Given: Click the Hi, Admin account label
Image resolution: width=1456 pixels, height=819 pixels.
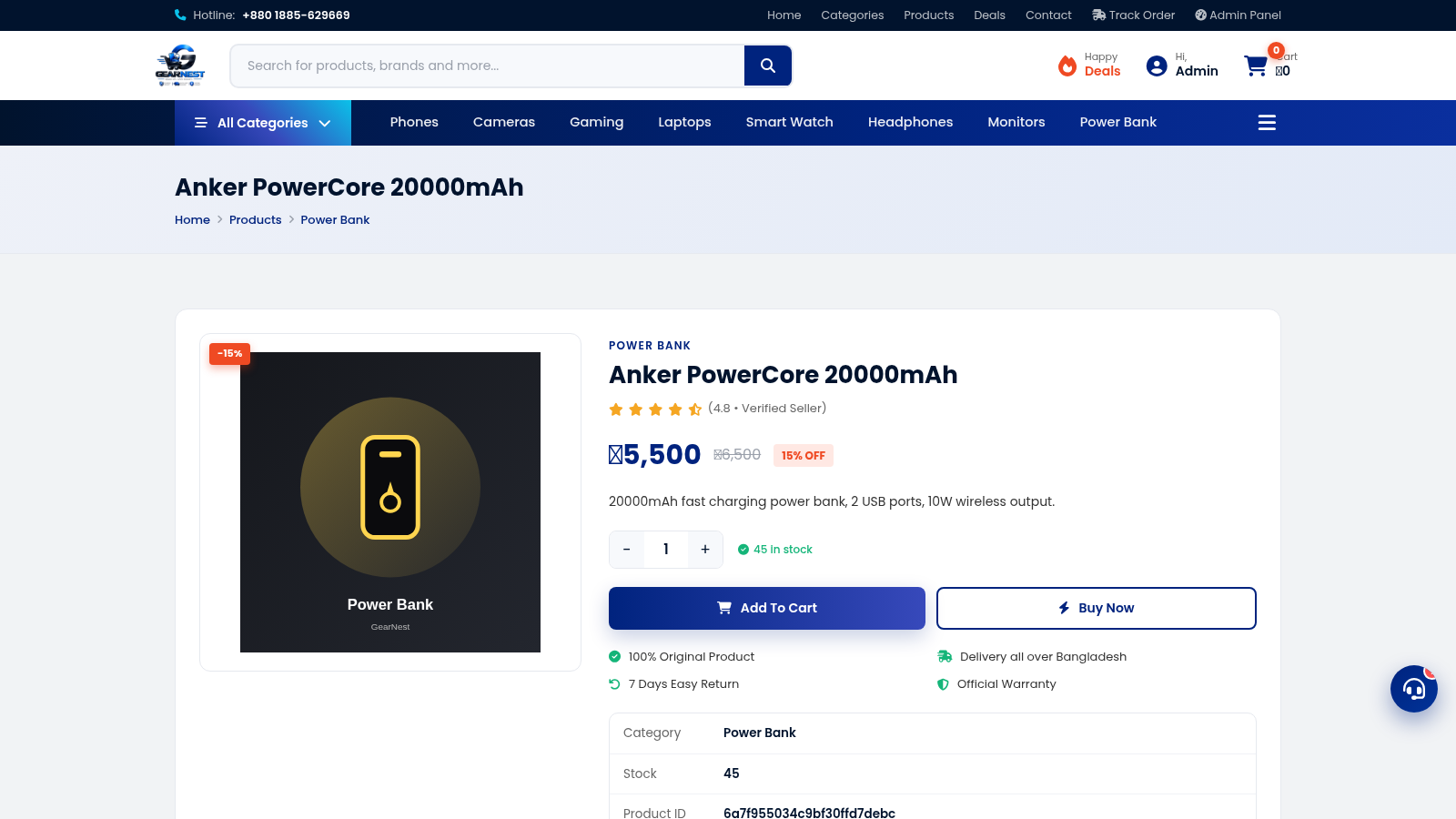Looking at the screenshot, I should click(1197, 66).
